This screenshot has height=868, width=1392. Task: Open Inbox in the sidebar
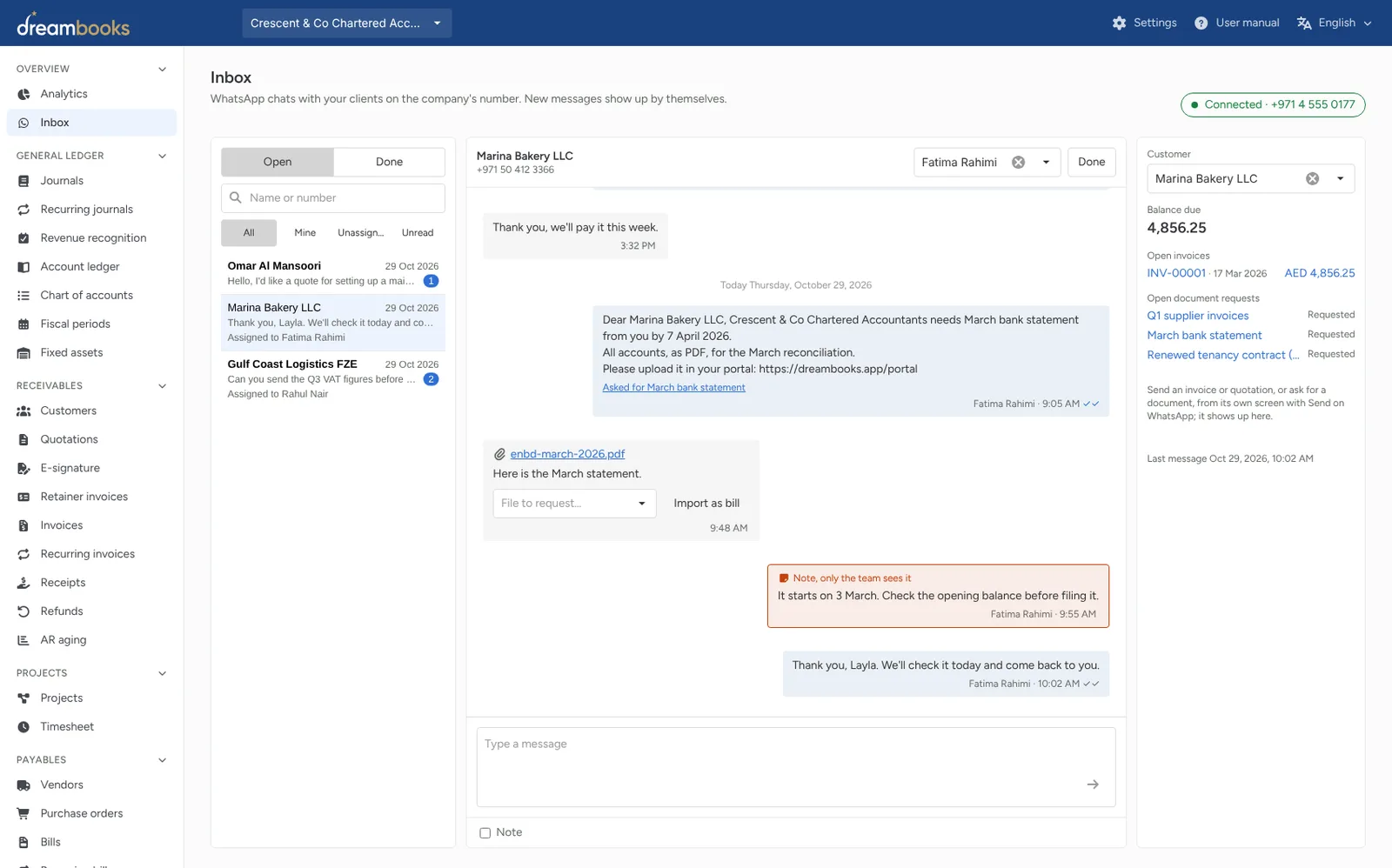pyautogui.click(x=91, y=123)
